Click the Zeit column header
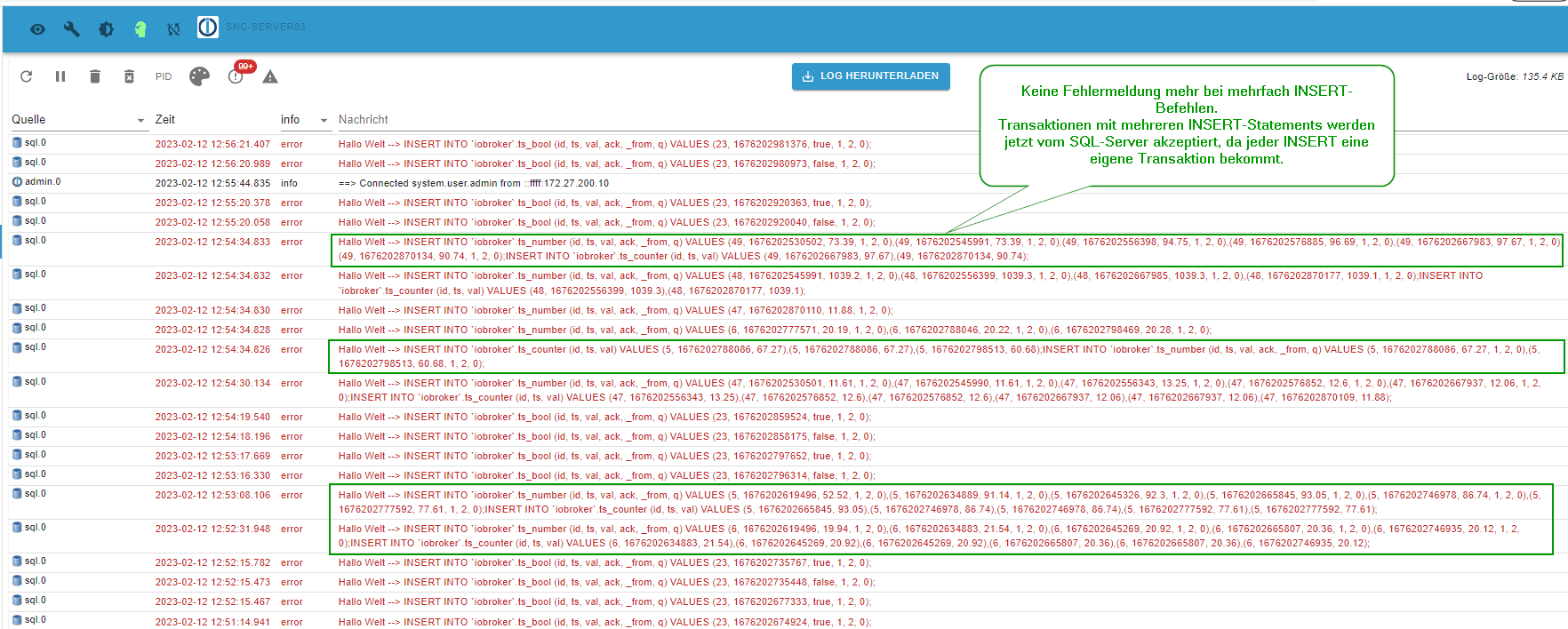The height and width of the screenshot is (629, 1568). (x=165, y=120)
